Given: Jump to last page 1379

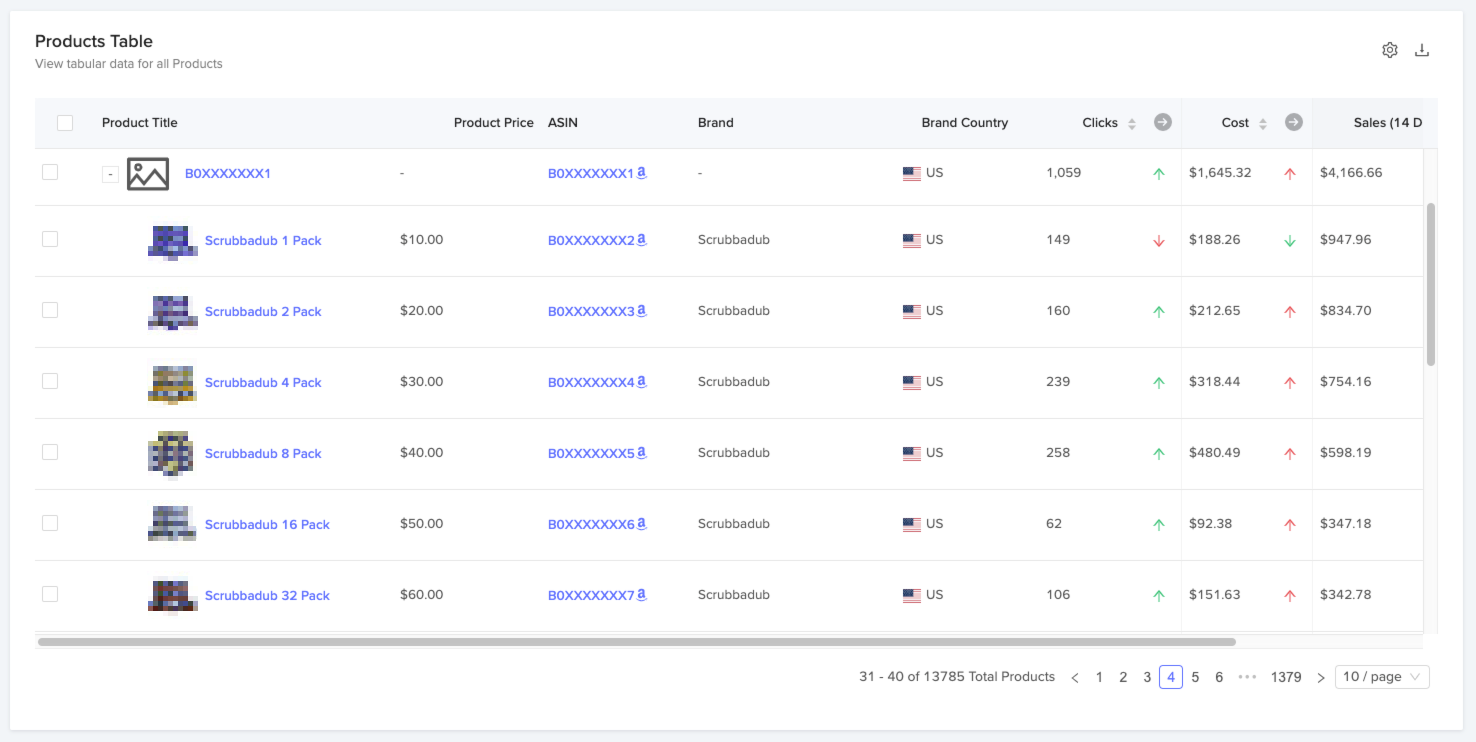Looking at the screenshot, I should point(1286,677).
